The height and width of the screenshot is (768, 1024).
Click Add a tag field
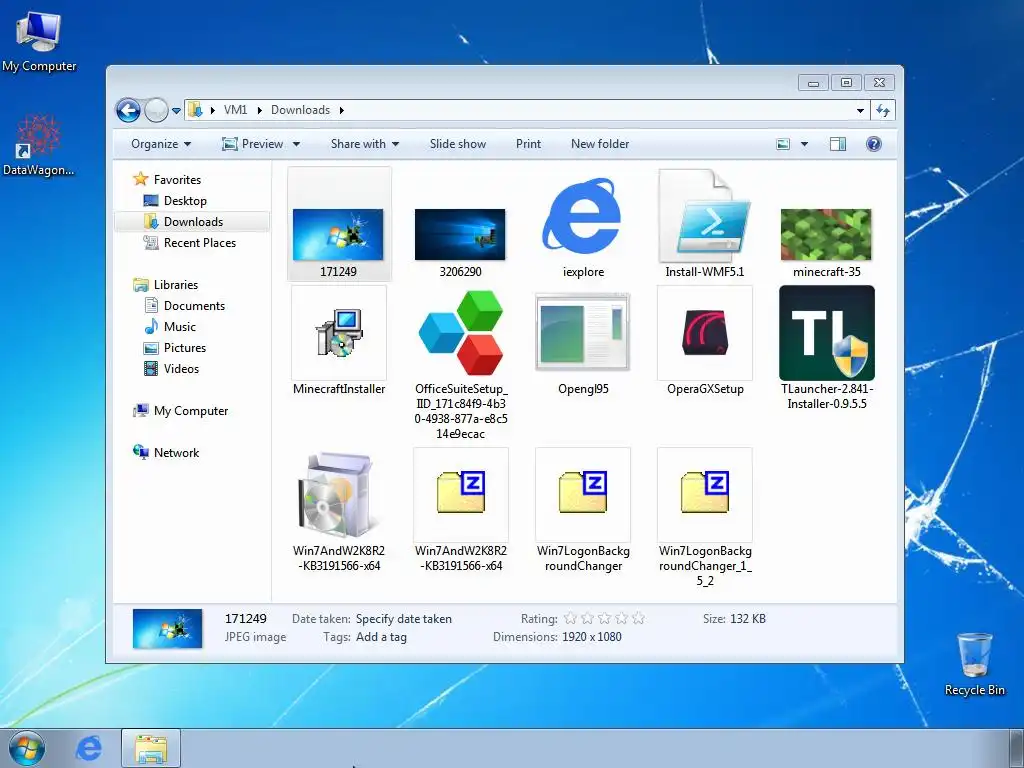381,637
